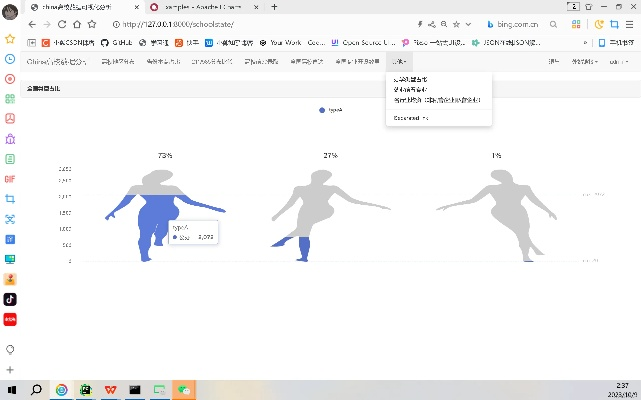Toggle the typeA legend series

329,110
